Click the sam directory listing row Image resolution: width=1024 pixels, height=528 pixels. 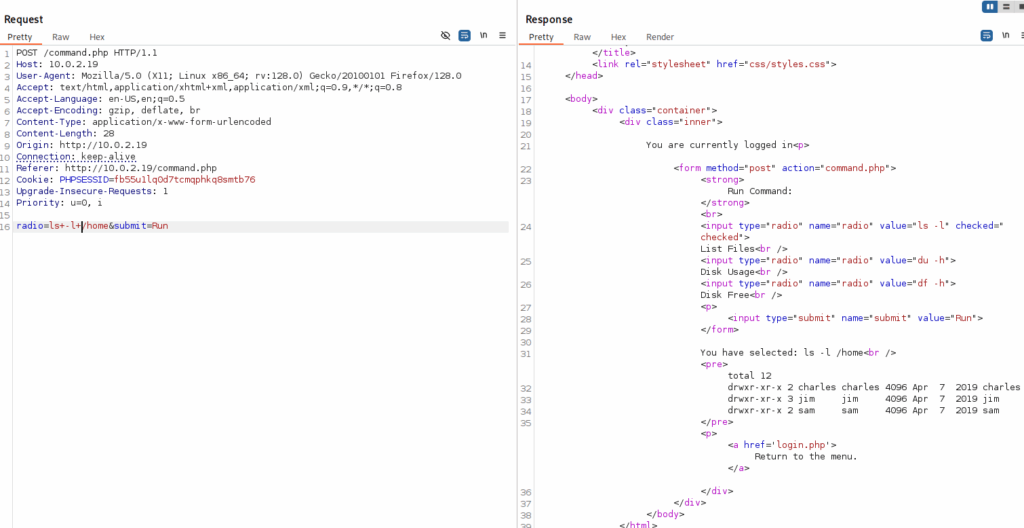[863, 410]
